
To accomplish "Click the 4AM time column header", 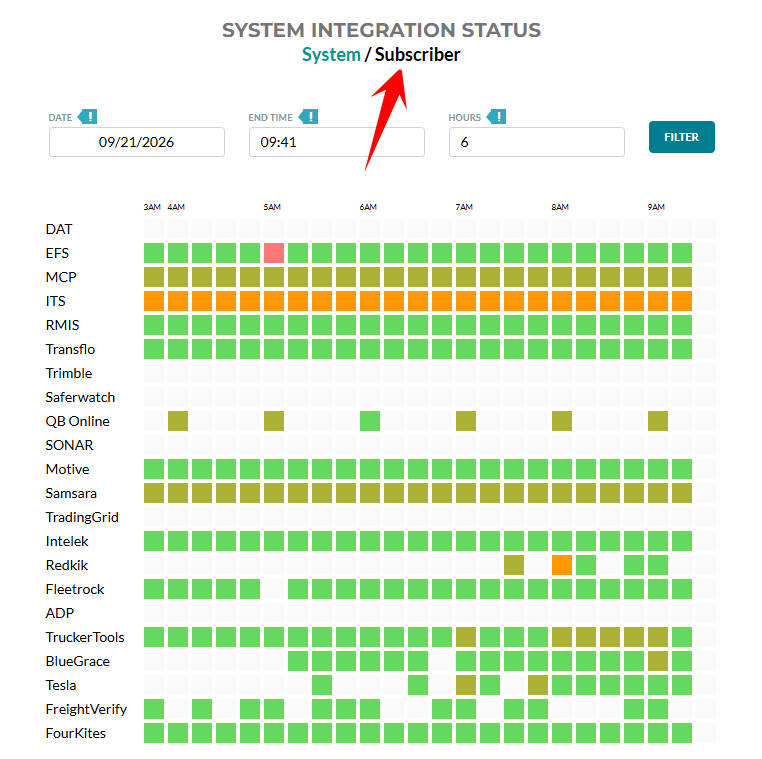I will tap(176, 207).
